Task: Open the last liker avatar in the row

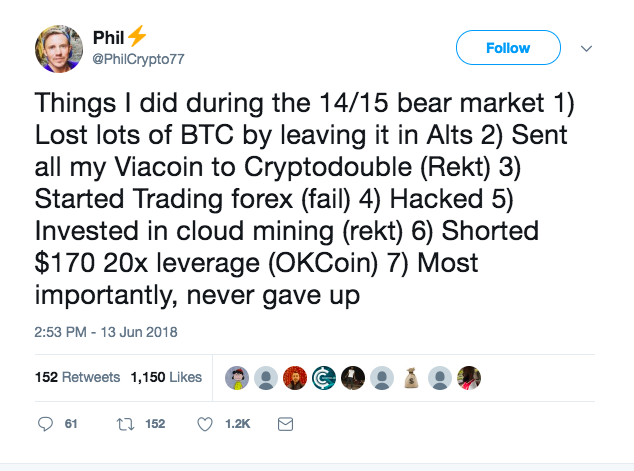Action: coord(469,377)
